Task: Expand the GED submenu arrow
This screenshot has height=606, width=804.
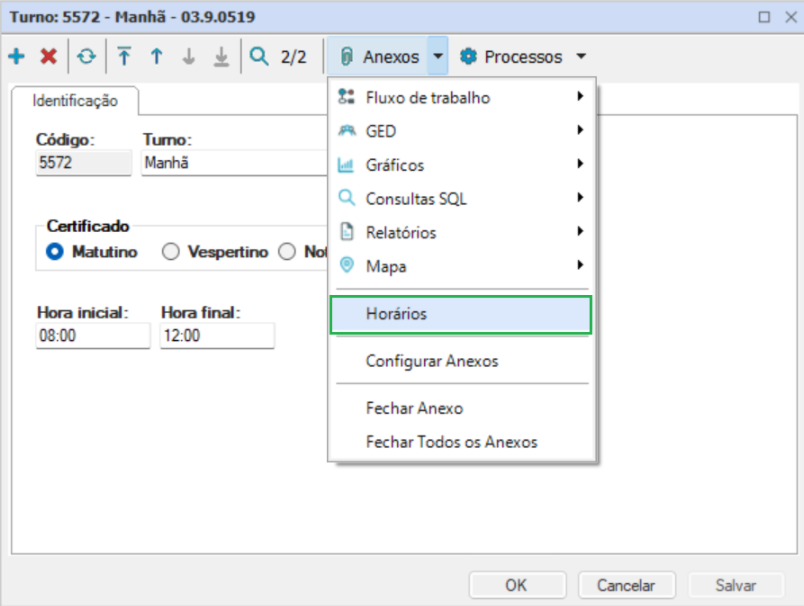Action: (x=580, y=130)
